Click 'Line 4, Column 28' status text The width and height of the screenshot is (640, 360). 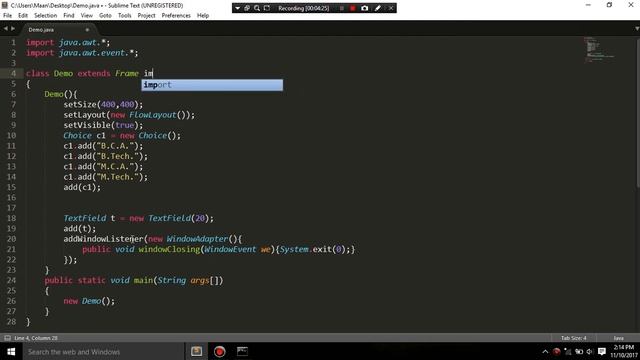point(36,338)
